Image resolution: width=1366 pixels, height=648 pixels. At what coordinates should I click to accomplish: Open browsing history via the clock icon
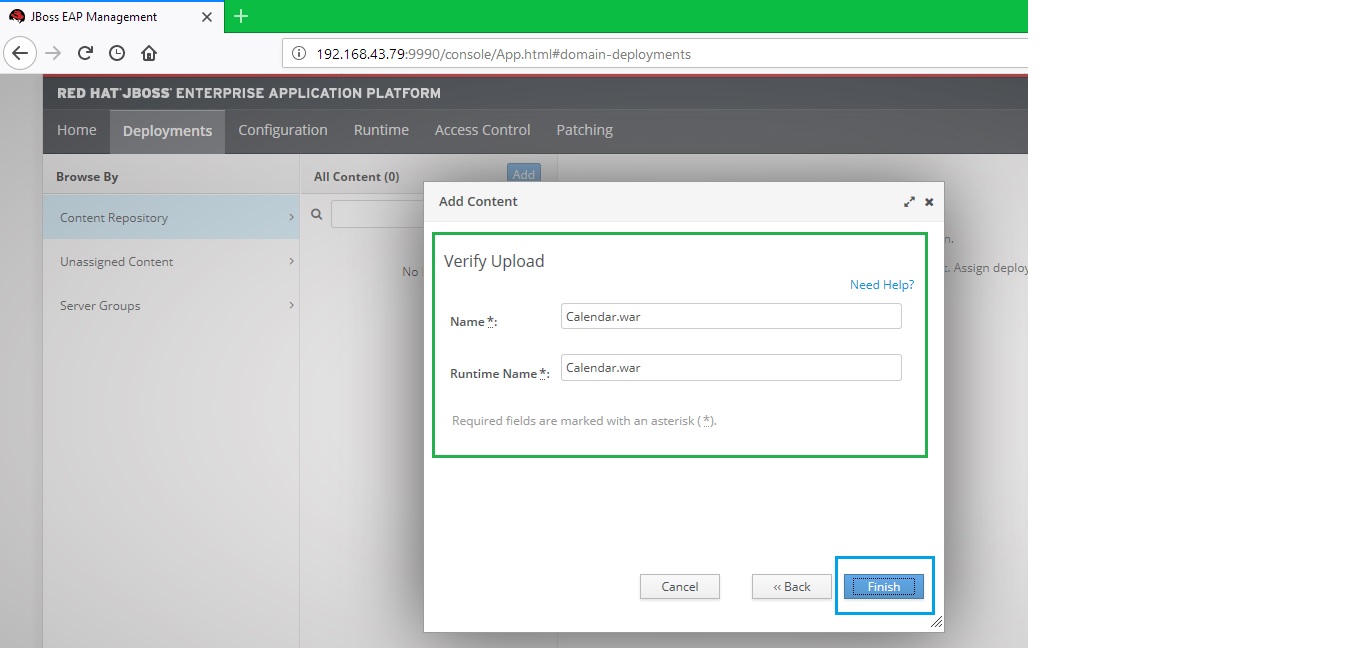117,53
